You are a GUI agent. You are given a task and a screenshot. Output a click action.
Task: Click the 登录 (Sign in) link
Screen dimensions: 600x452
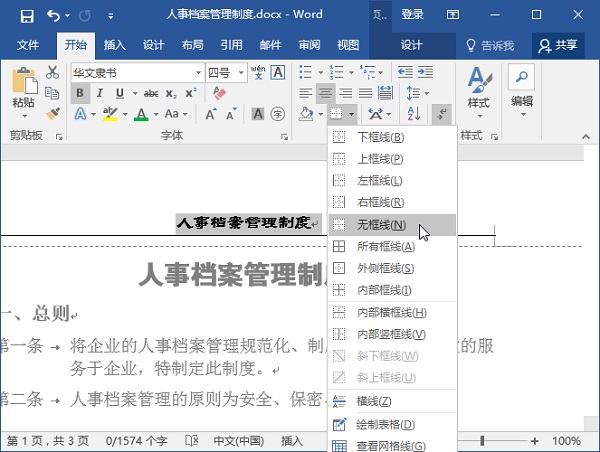point(412,15)
